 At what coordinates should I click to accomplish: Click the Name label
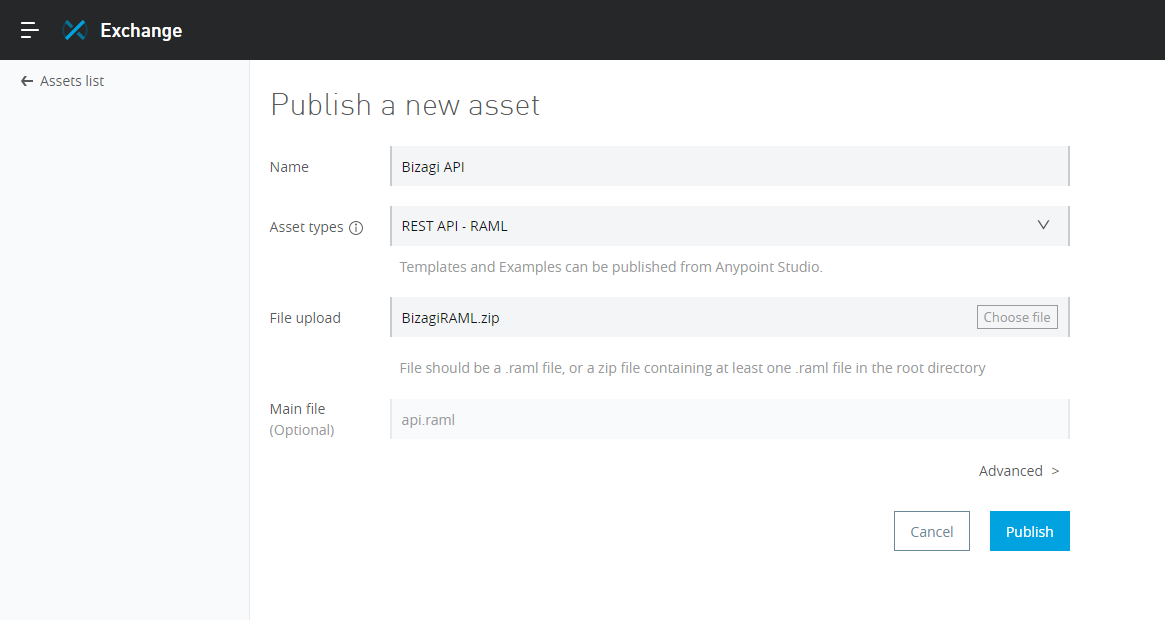click(x=289, y=167)
